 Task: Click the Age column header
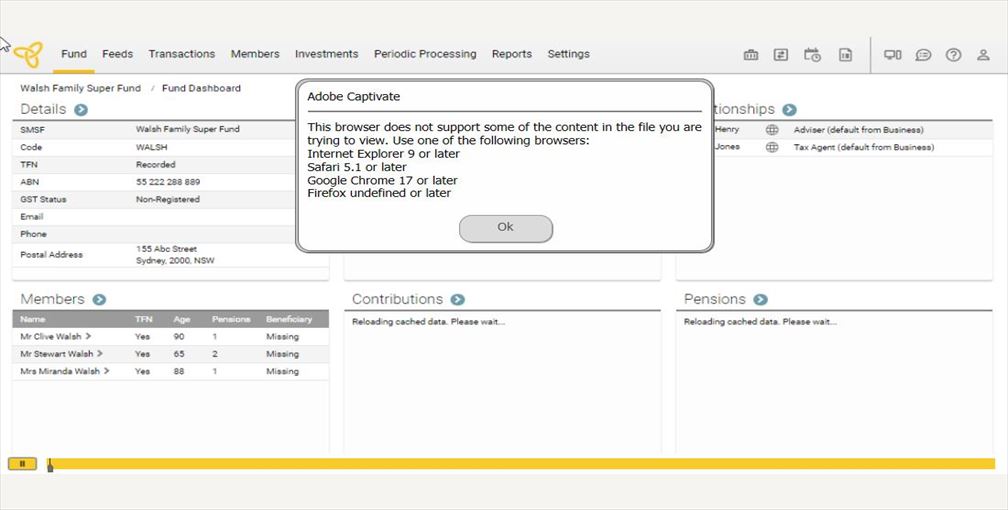[181, 319]
